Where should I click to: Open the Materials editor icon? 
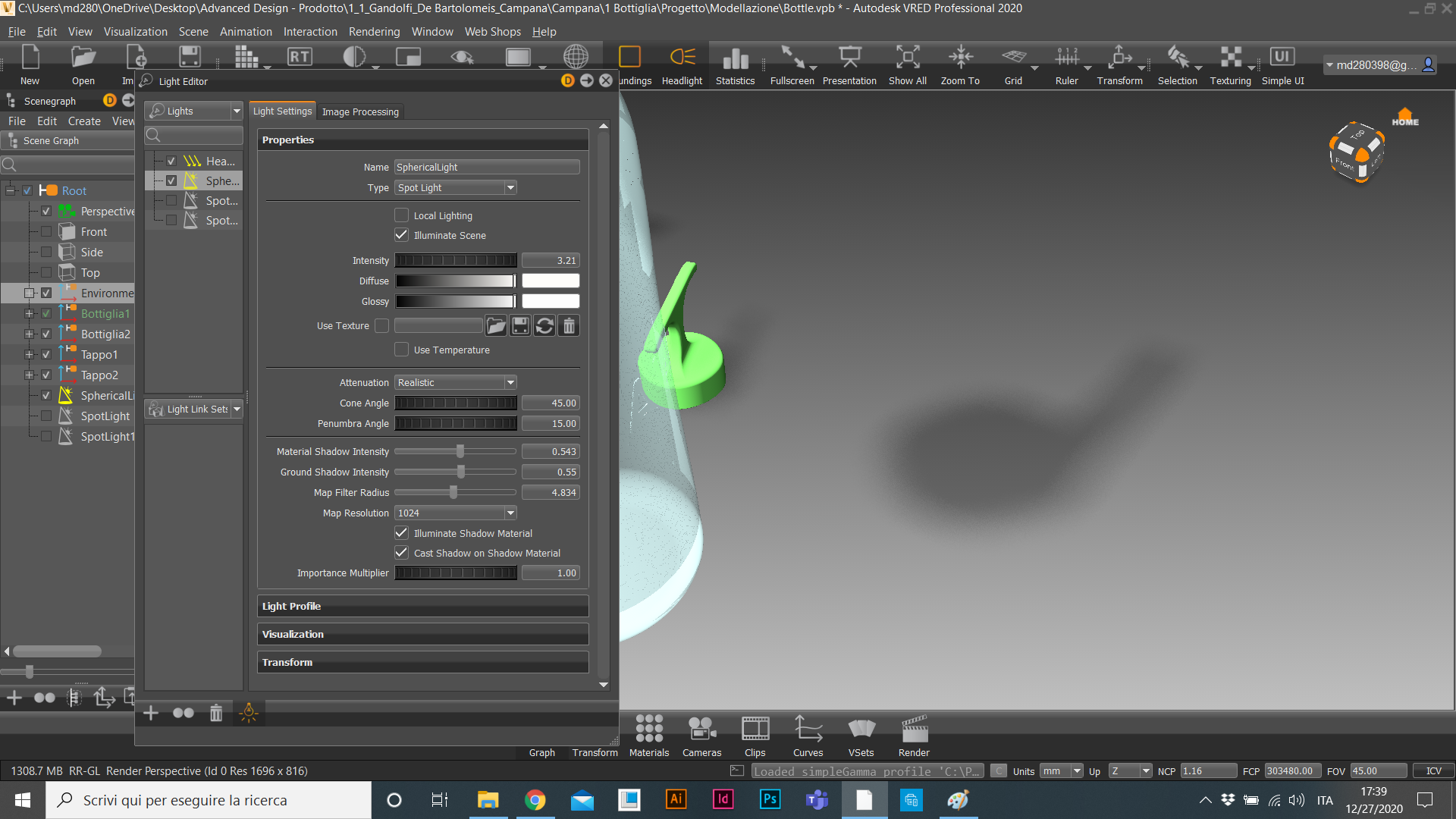pyautogui.click(x=648, y=734)
